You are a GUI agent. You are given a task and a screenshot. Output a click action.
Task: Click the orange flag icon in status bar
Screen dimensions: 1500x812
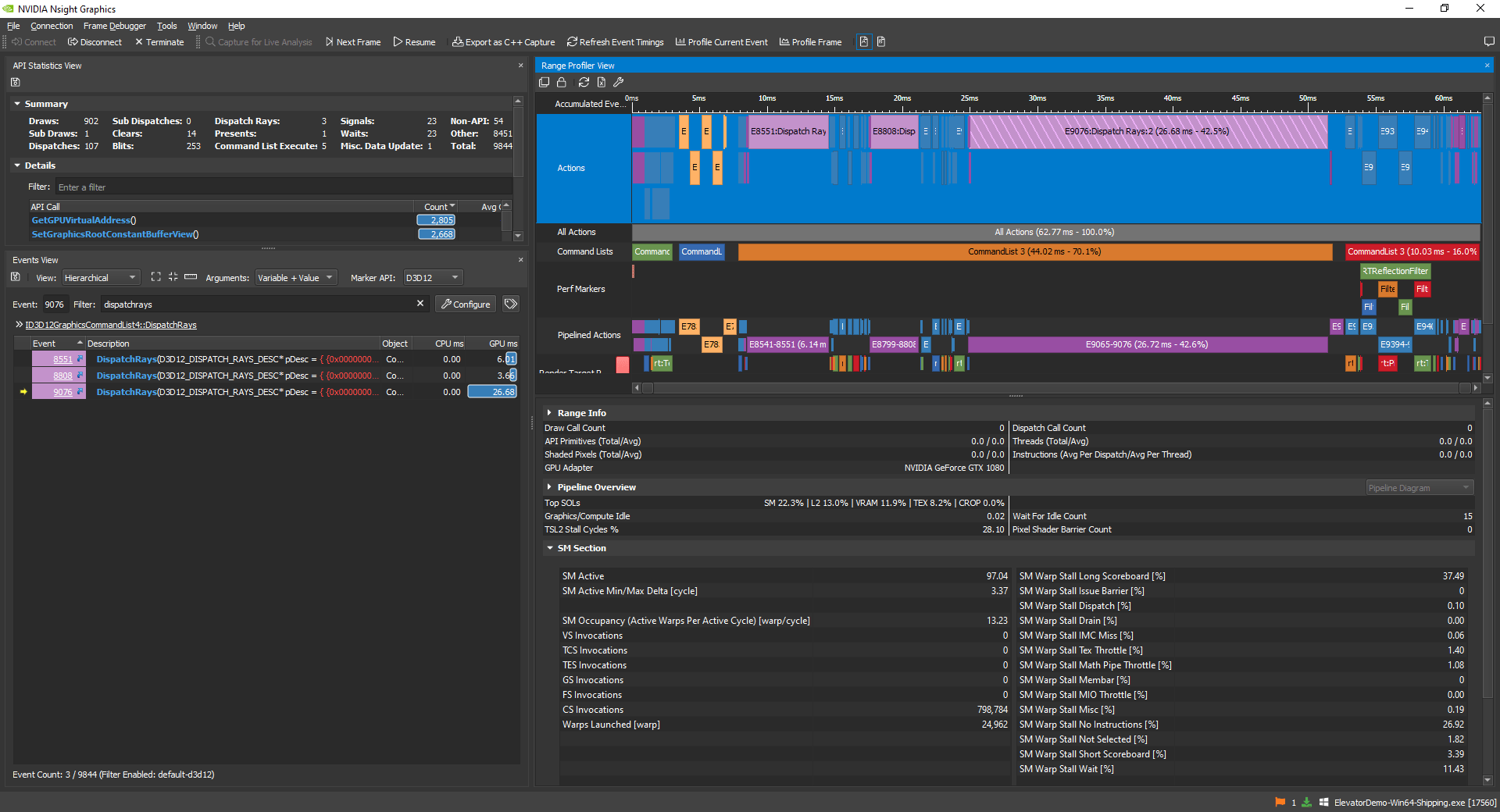tap(1280, 802)
